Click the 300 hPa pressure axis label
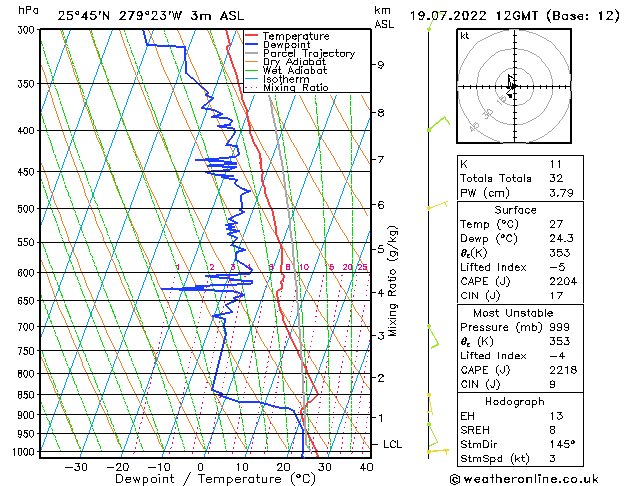This screenshot has width=629, height=486. [28, 30]
